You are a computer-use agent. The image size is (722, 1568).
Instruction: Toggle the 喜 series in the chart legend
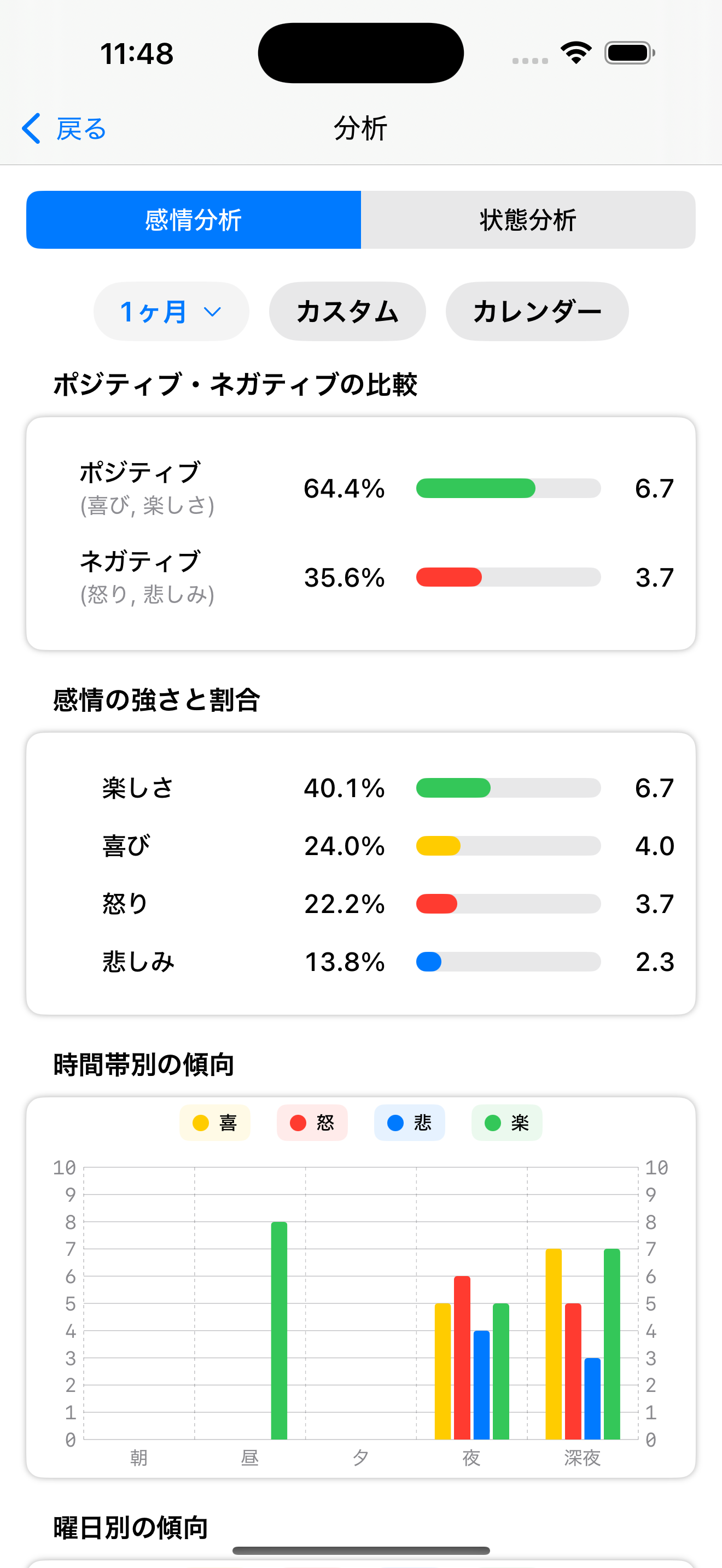click(x=214, y=1123)
